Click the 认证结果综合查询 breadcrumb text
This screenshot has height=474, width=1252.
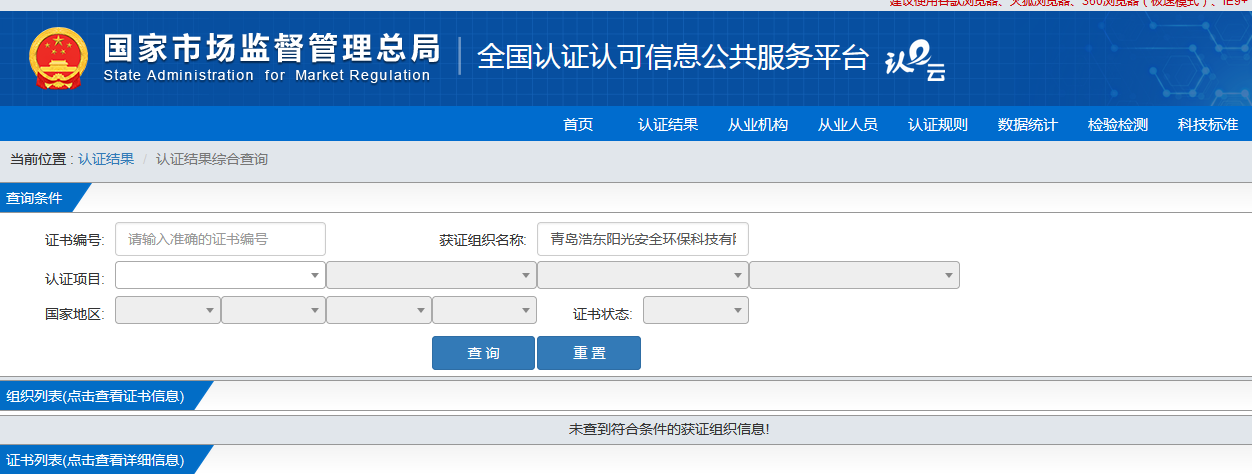(x=212, y=159)
